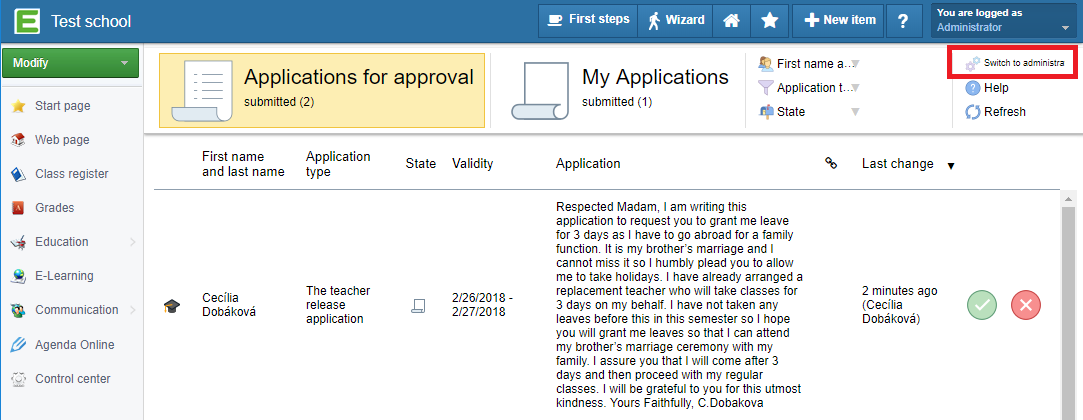Open Class register from sidebar
Viewport: 1083px width, 420px height.
(71, 174)
